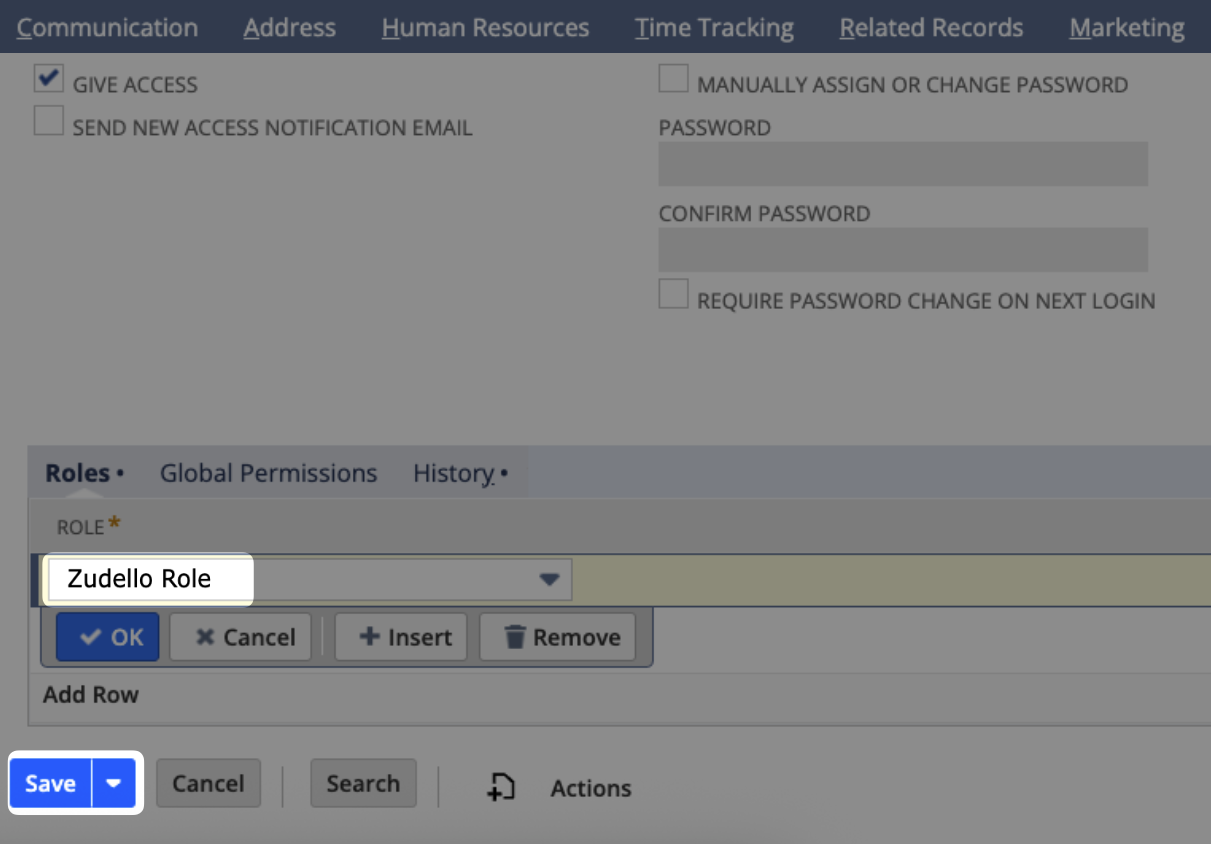Open the Zudello Role dropdown arrow
This screenshot has height=844, width=1211.
(549, 579)
